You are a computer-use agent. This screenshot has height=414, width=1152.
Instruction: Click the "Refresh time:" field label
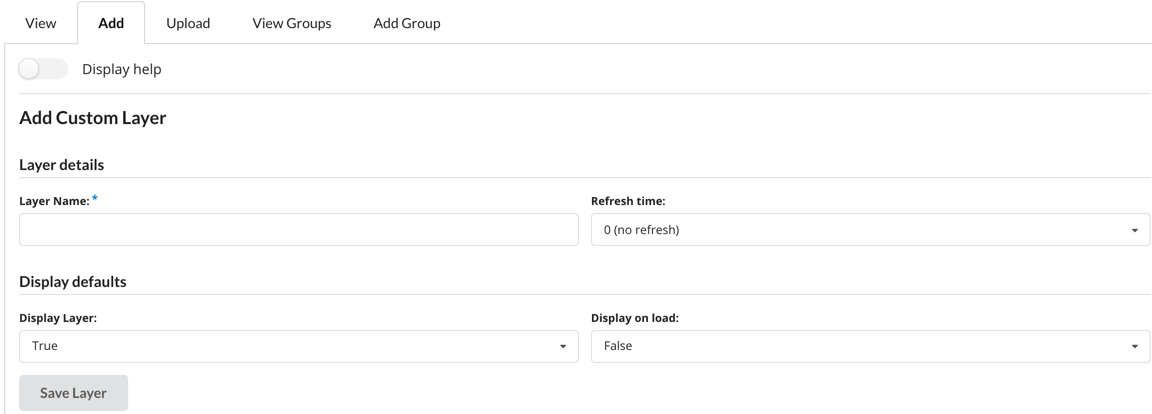(628, 201)
